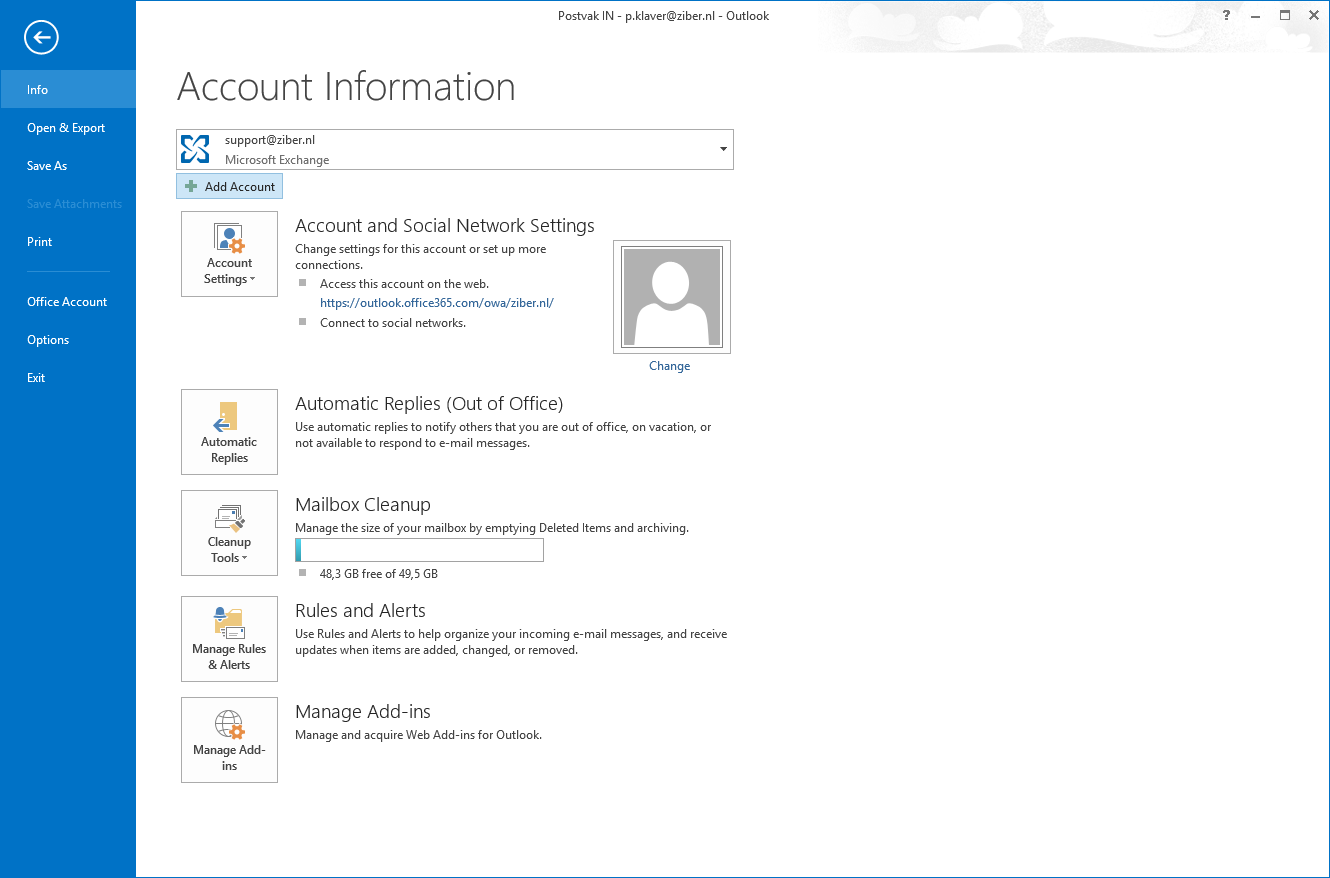Select the Info menu item
Viewport: 1330px width, 878px height.
point(68,89)
